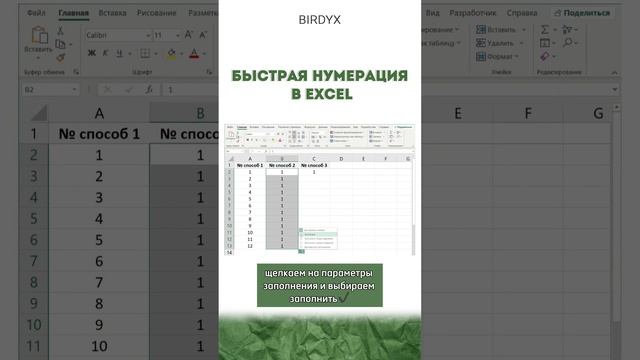640x360 pixels.
Task: Increase font size with the larger A icon
Action: [189, 35]
